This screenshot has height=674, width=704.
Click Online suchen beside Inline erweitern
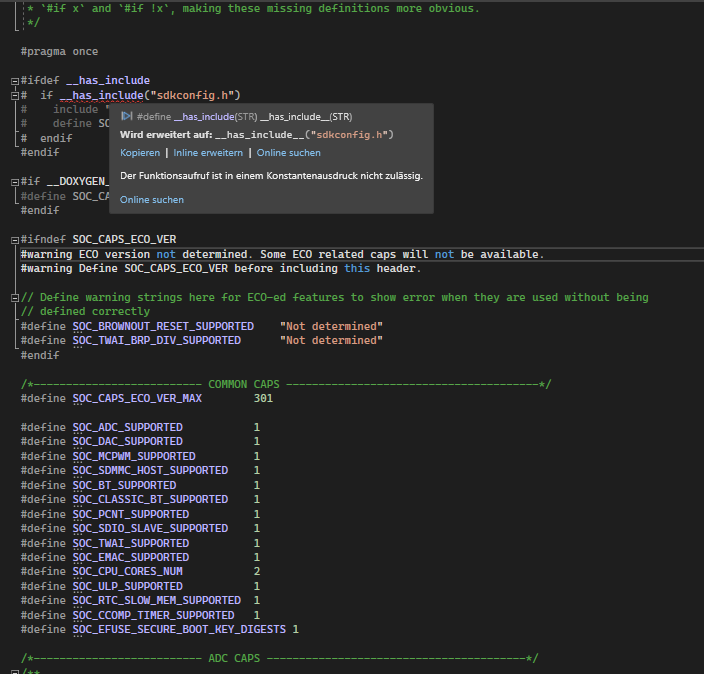[x=289, y=153]
